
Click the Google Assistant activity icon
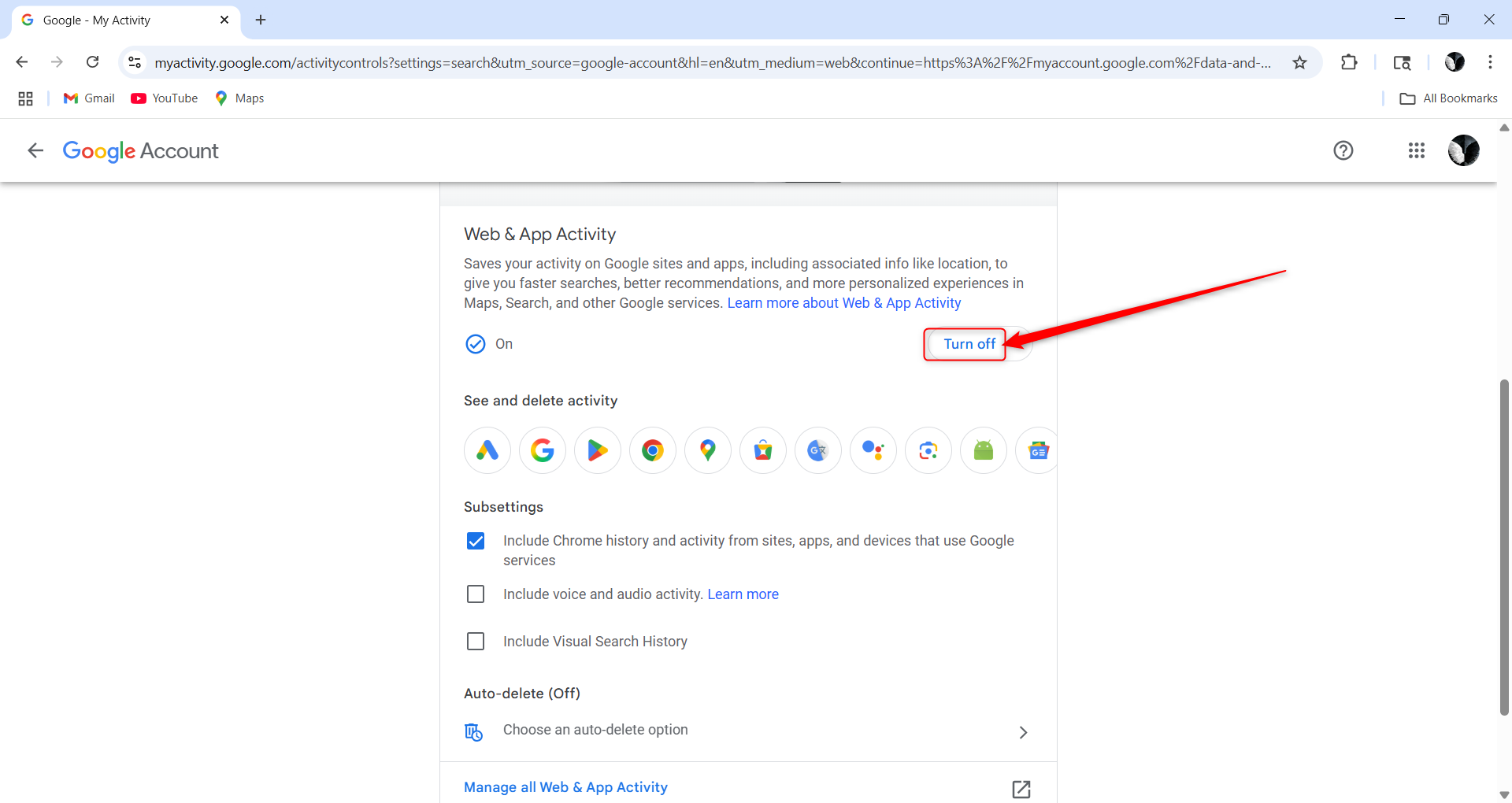[873, 450]
